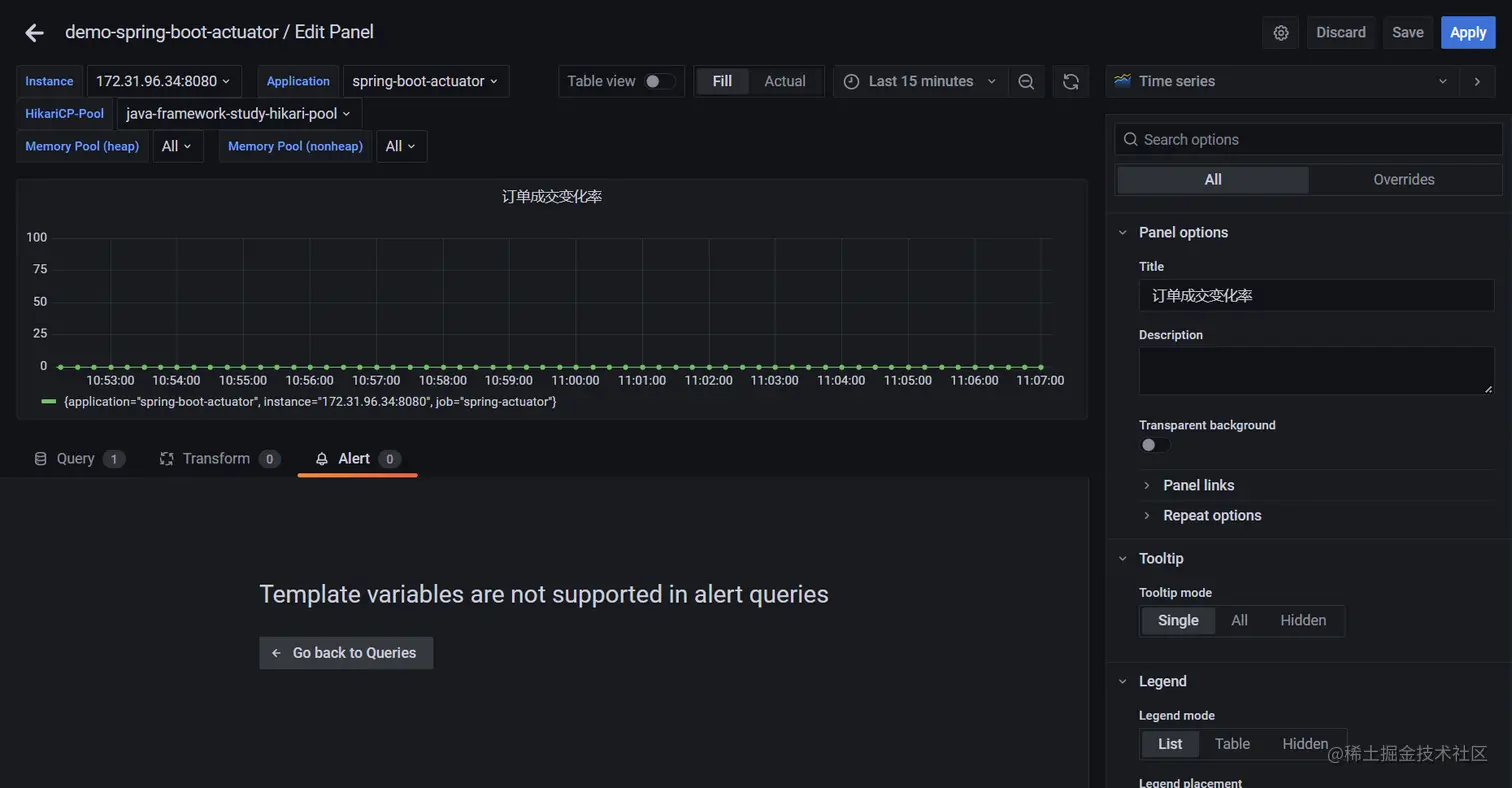Open the Time series visualization picker
Viewport: 1512px width, 788px height.
tap(1282, 82)
